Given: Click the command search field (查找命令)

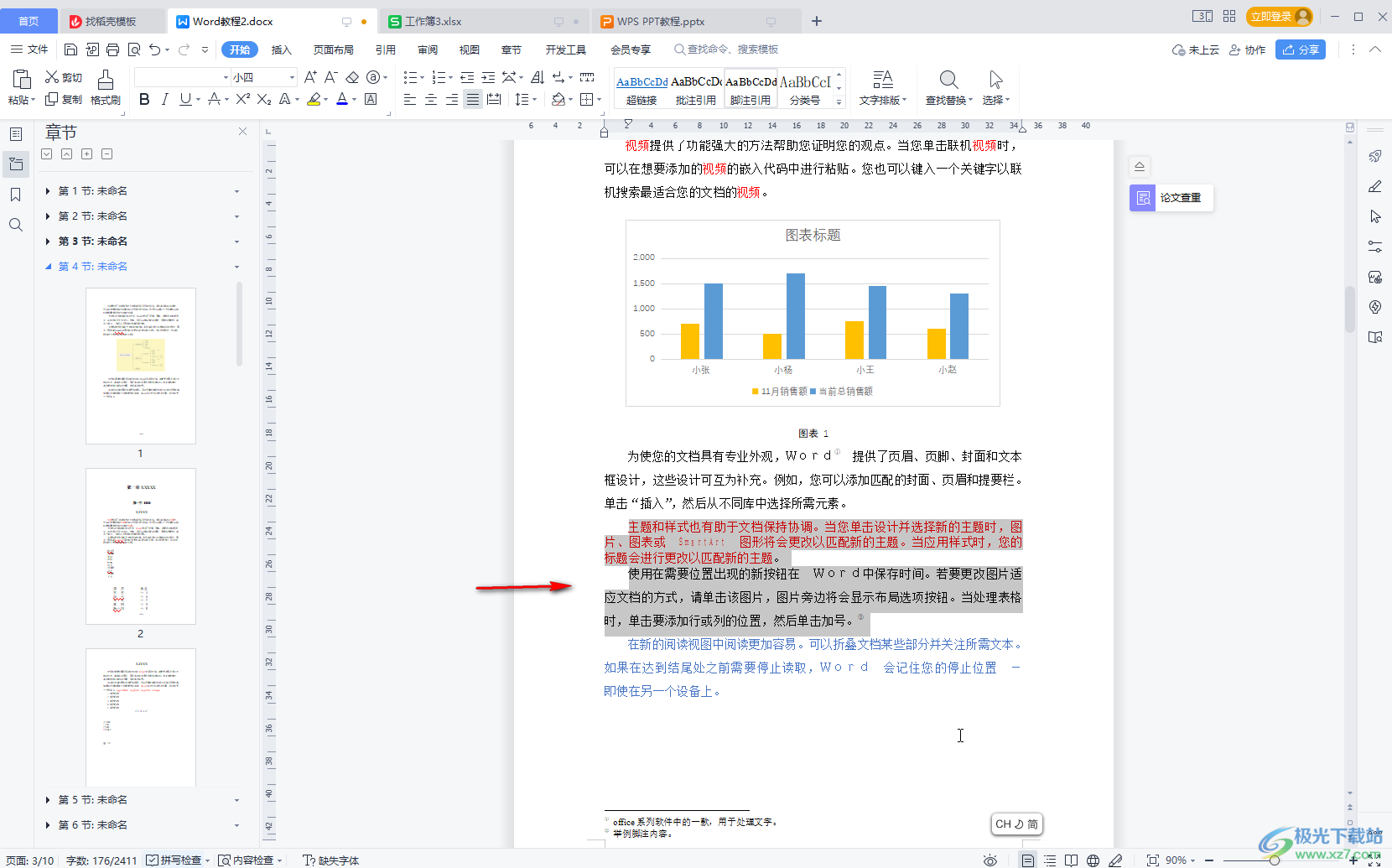Looking at the screenshot, I should 726,49.
